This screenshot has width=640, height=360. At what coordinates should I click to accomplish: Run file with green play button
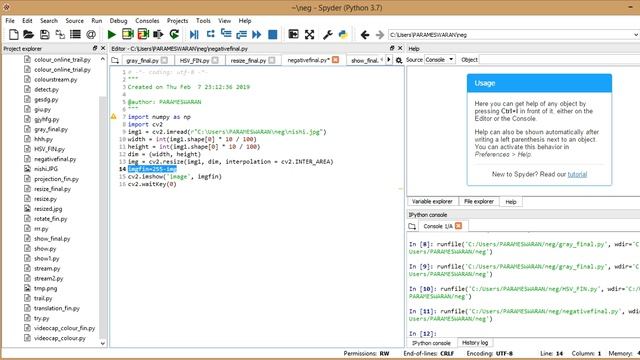point(111,35)
